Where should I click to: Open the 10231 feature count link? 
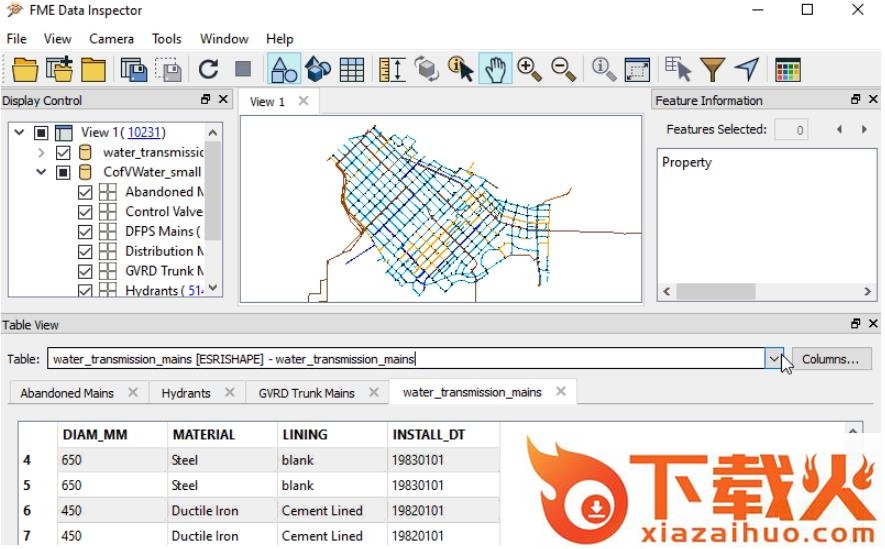[144, 132]
